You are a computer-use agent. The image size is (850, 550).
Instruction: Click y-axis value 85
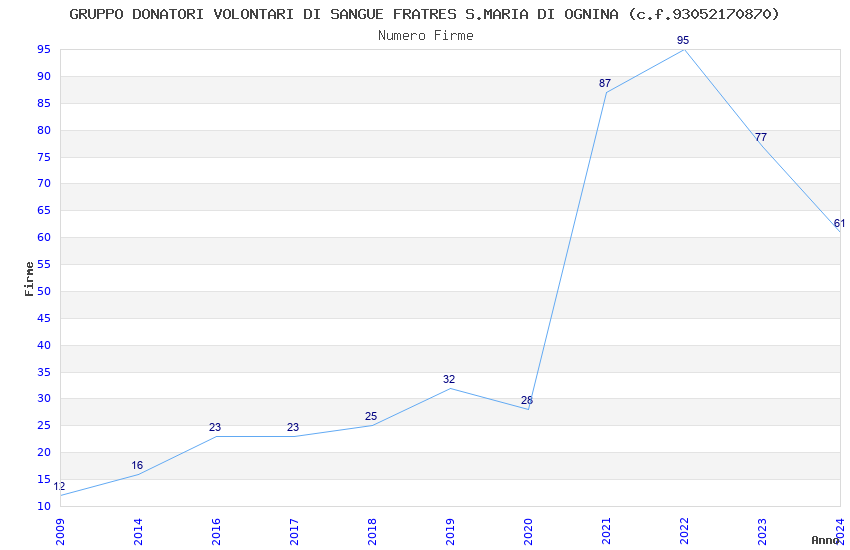(x=44, y=103)
